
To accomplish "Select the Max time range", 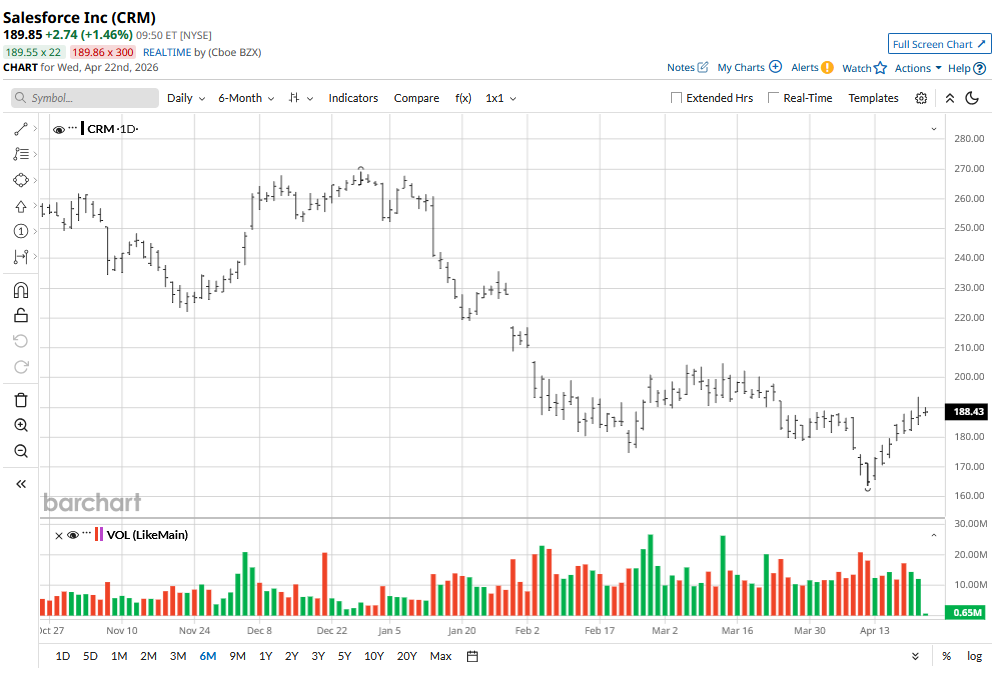I will pyautogui.click(x=440, y=656).
